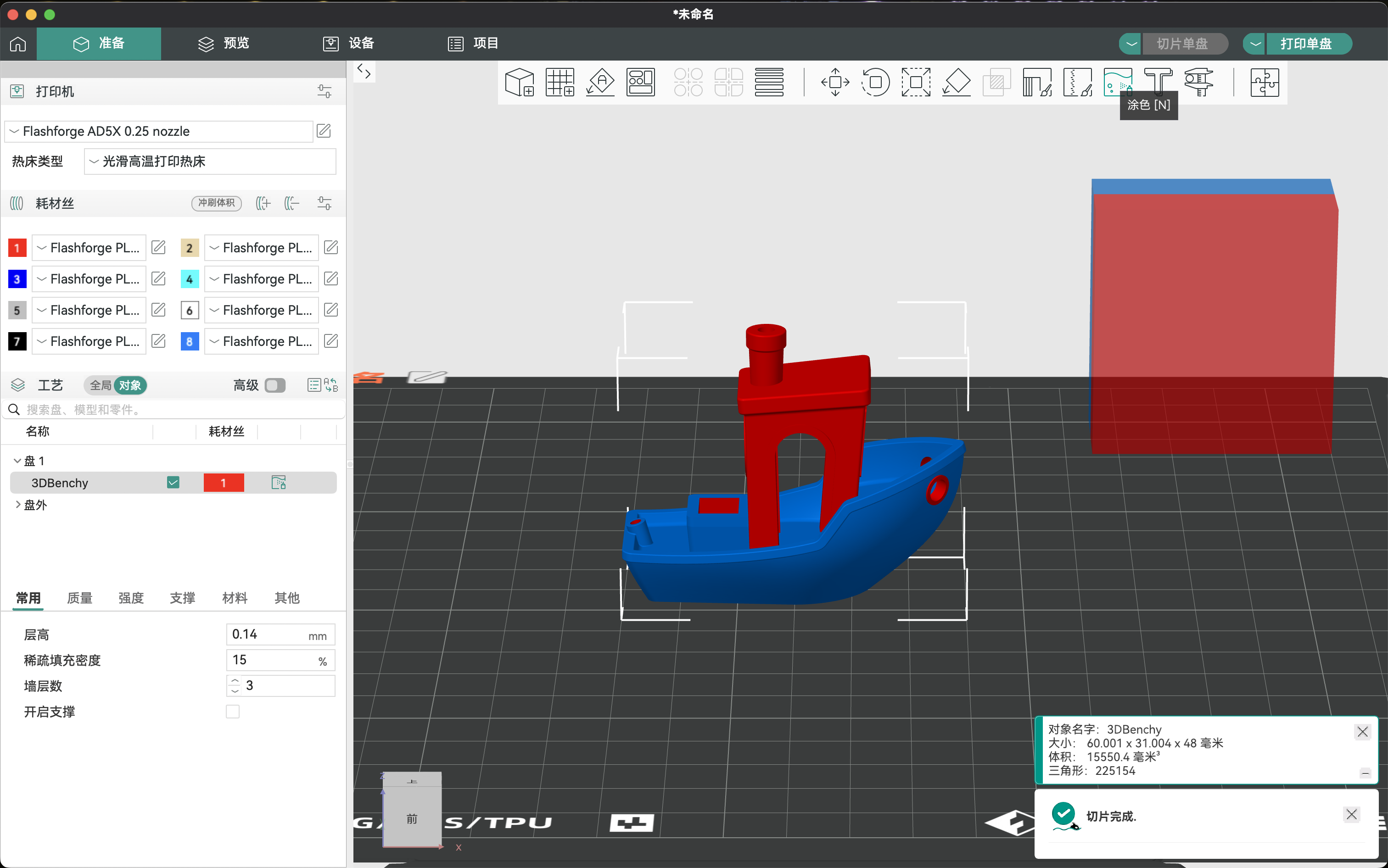Image resolution: width=1388 pixels, height=868 pixels.
Task: Open the slice plate dropdown arrow
Action: [1131, 44]
